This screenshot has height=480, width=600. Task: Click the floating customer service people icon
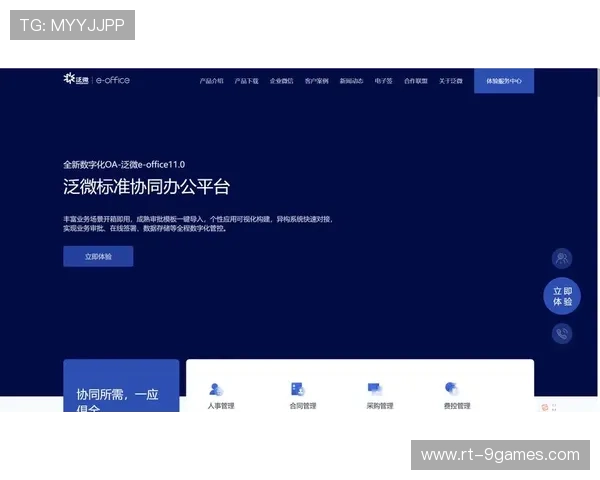(562, 258)
